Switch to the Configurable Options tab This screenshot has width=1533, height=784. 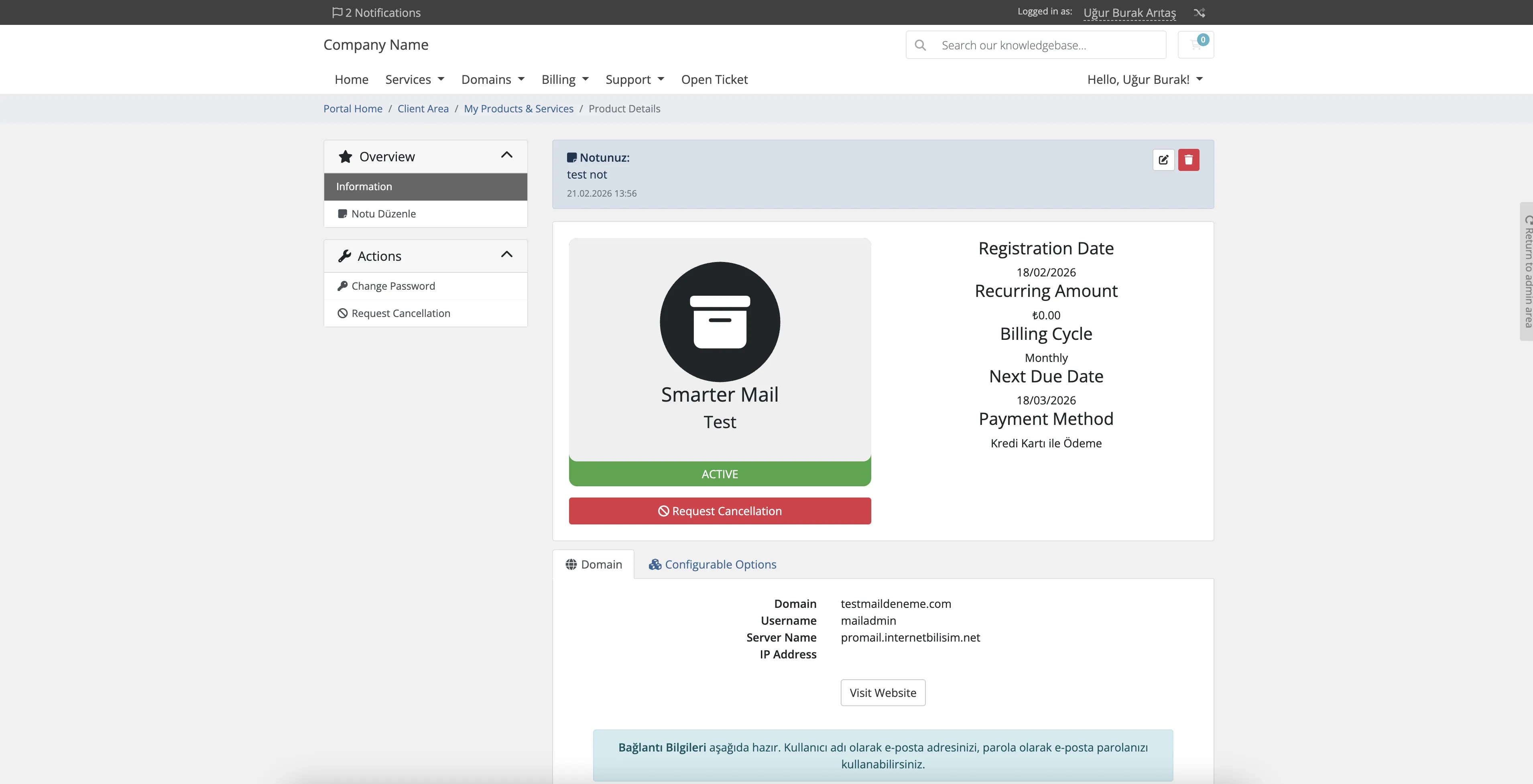pos(712,564)
